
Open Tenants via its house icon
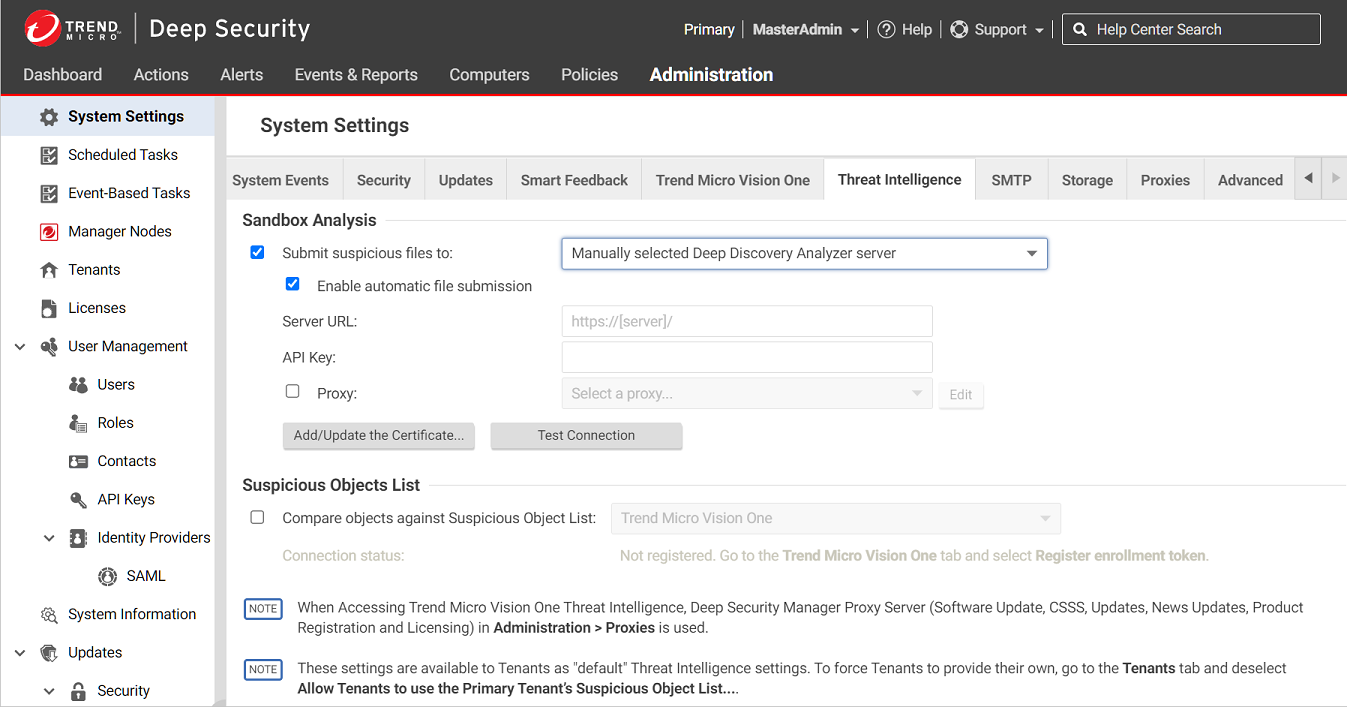(48, 270)
